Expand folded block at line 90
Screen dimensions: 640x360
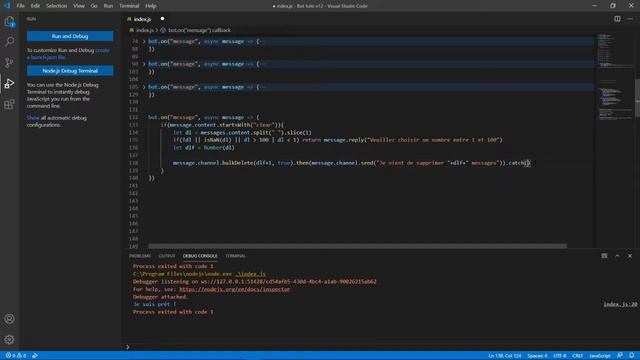tap(144, 64)
